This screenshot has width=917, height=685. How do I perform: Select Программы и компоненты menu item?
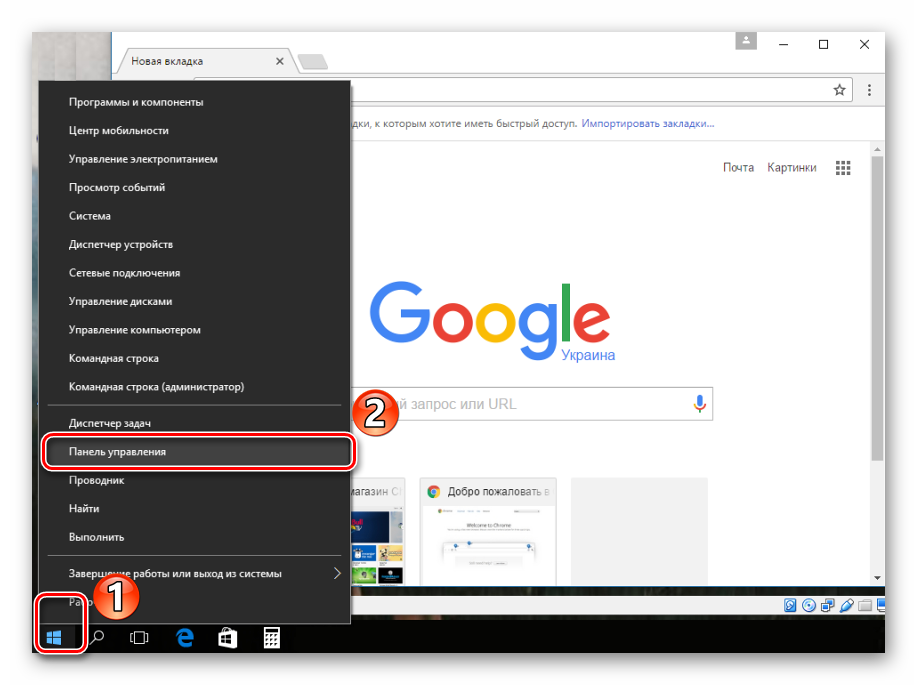195,102
